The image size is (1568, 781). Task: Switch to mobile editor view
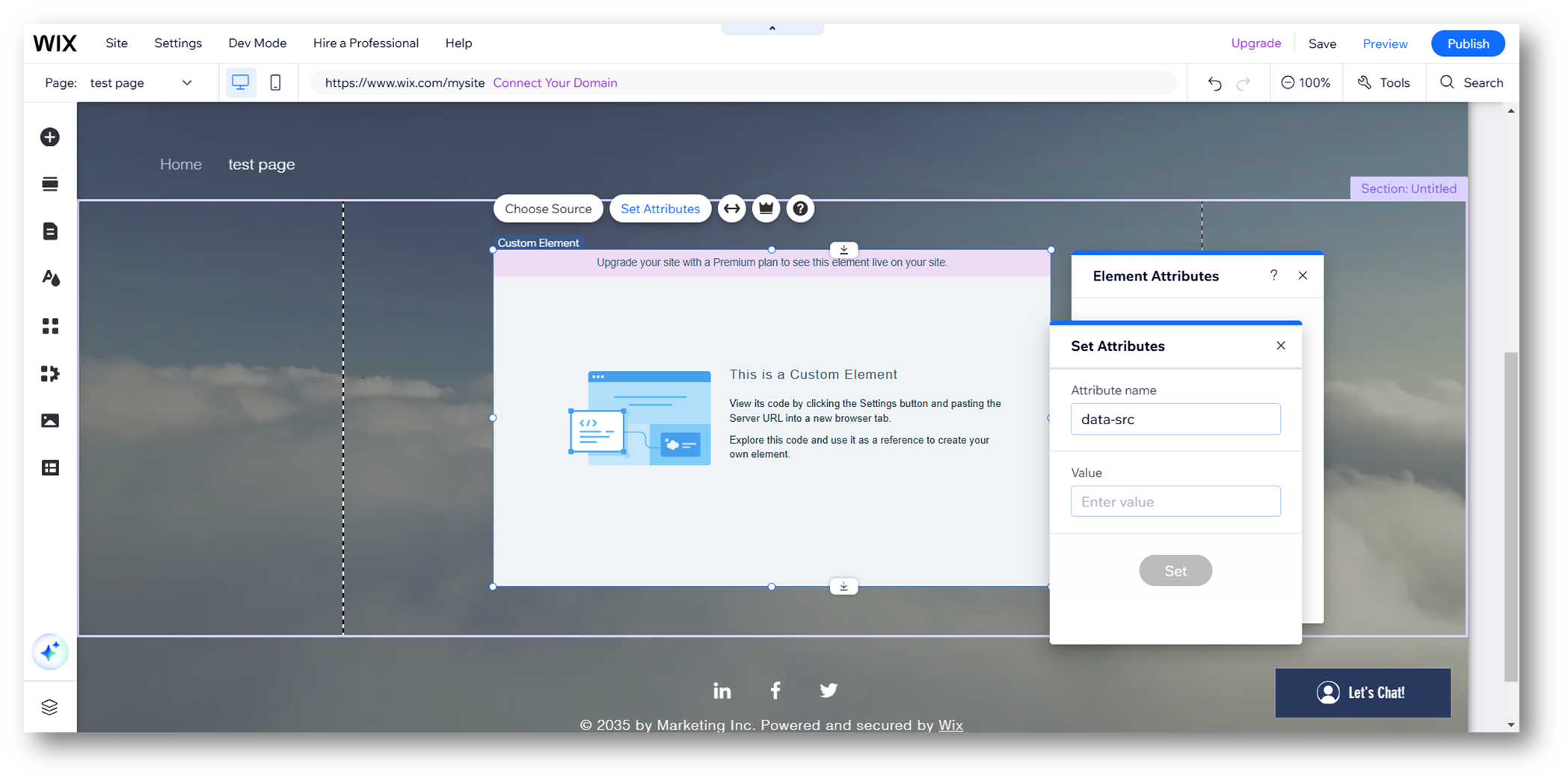click(275, 82)
